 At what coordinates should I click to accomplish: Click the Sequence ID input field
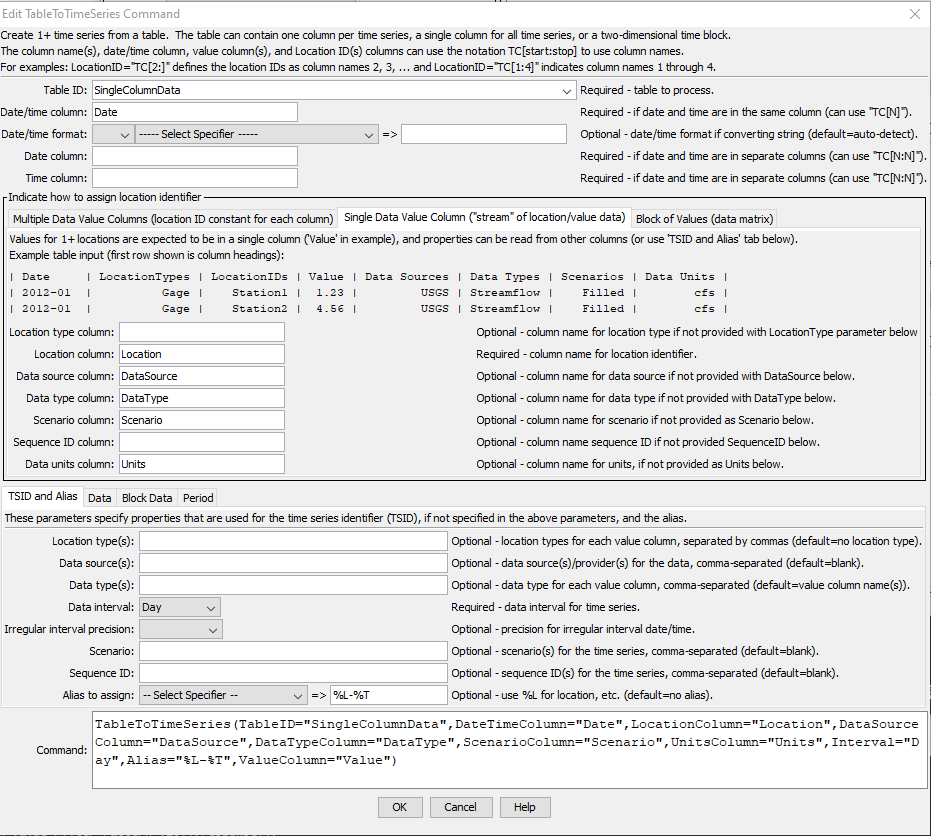coord(293,673)
